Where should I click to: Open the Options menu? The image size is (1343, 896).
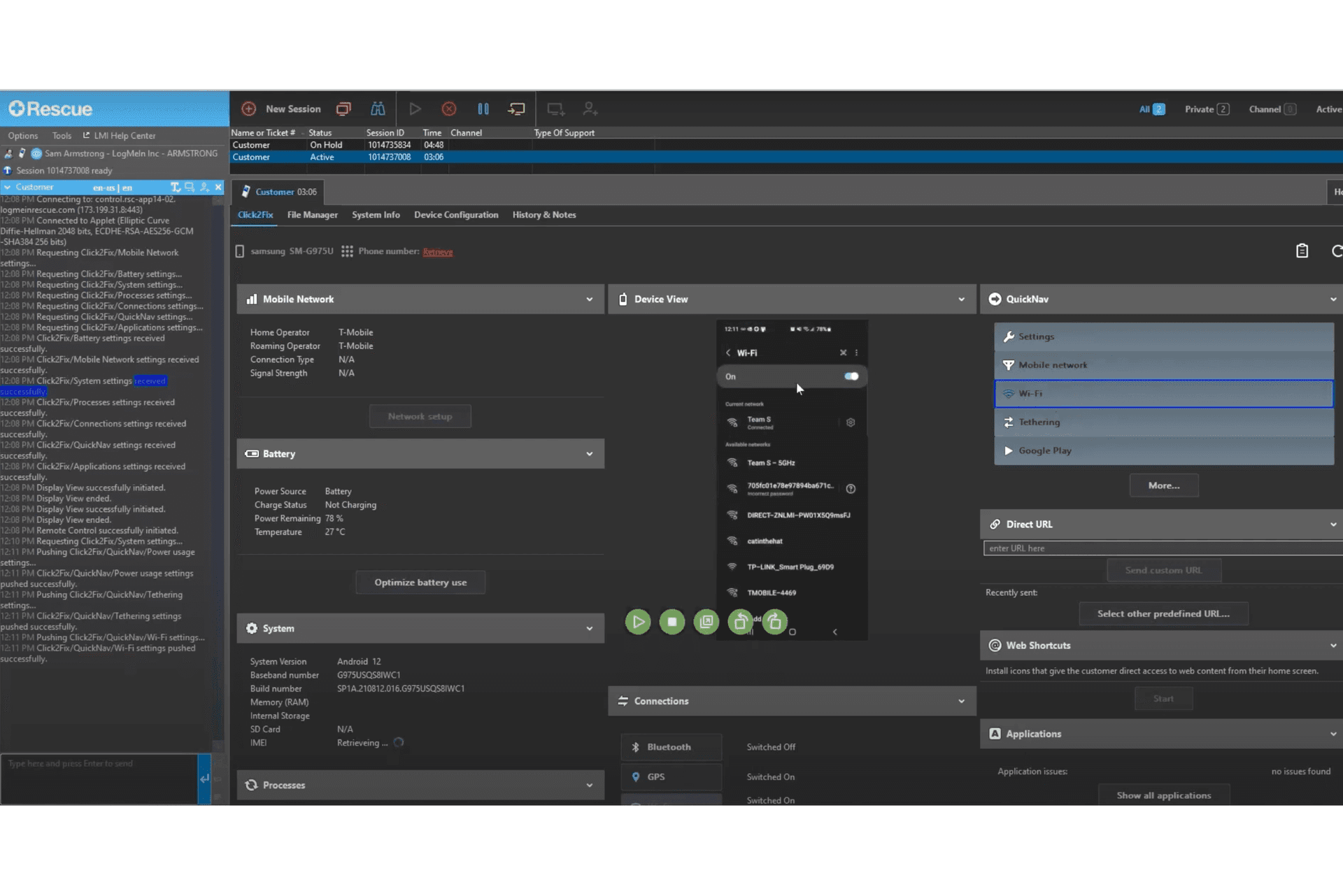coord(23,136)
